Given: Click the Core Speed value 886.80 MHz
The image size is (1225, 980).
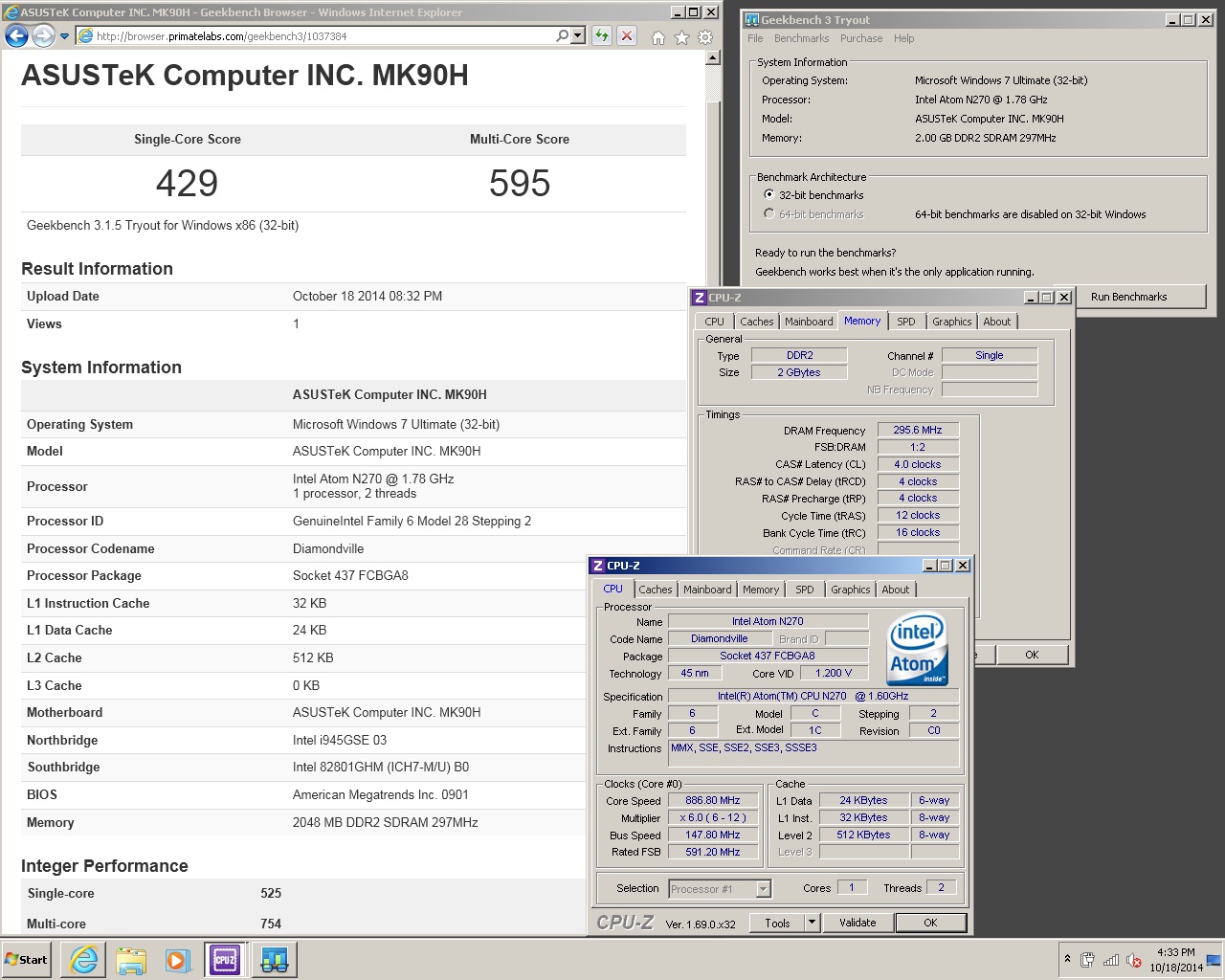Looking at the screenshot, I should point(712,800).
